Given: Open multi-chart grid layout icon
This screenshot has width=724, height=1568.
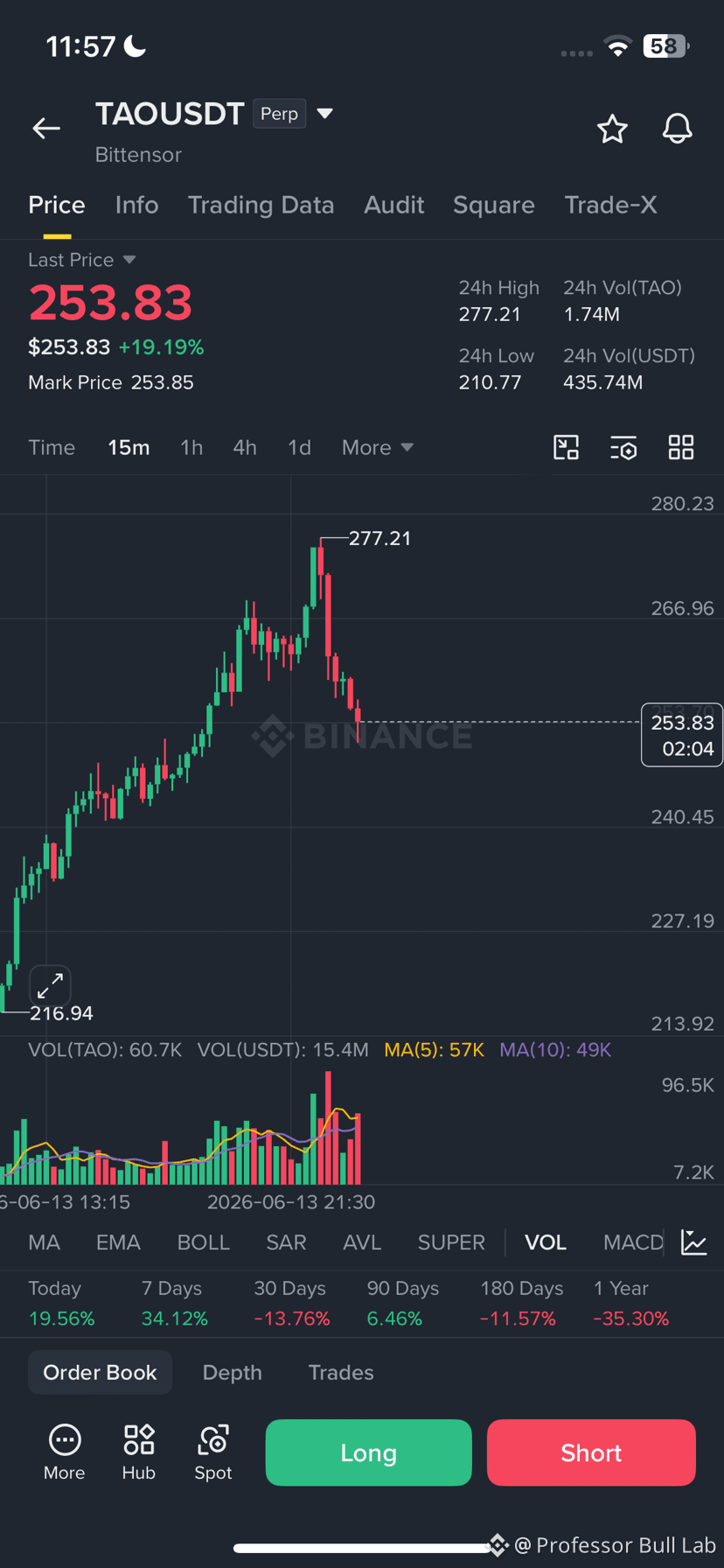Looking at the screenshot, I should pyautogui.click(x=681, y=447).
